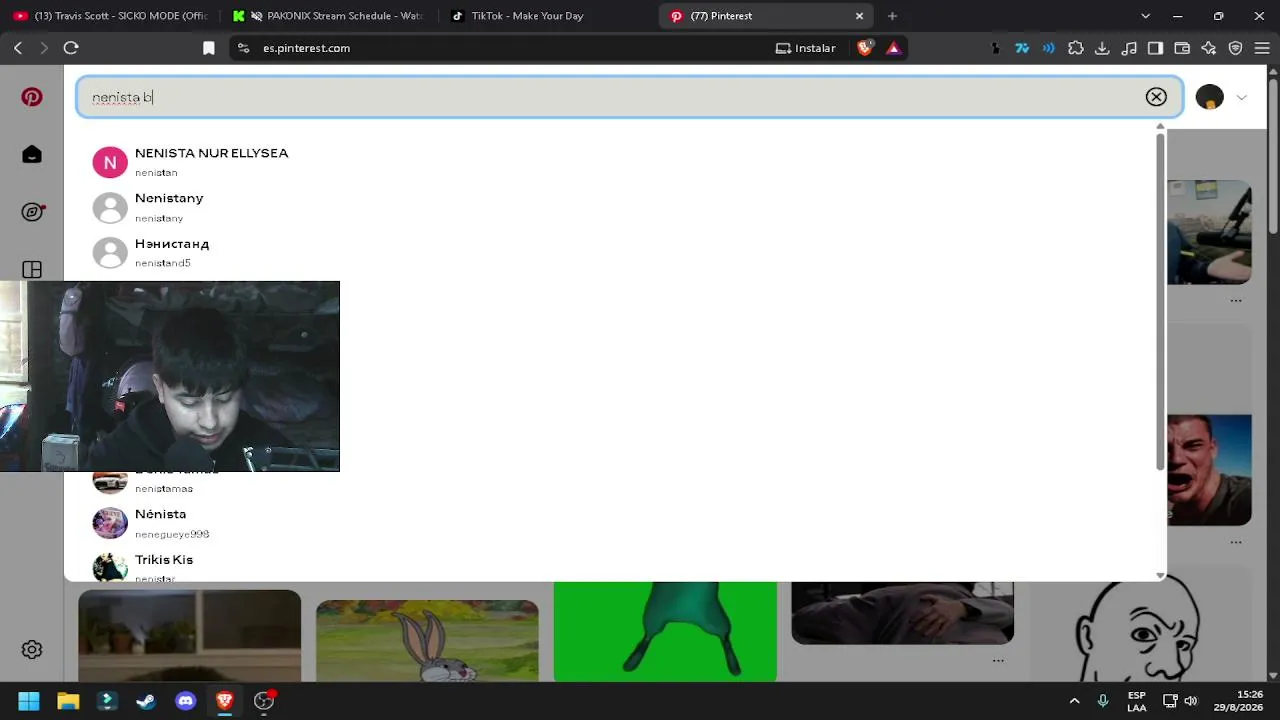Open File Explorer from the taskbar

click(x=68, y=701)
